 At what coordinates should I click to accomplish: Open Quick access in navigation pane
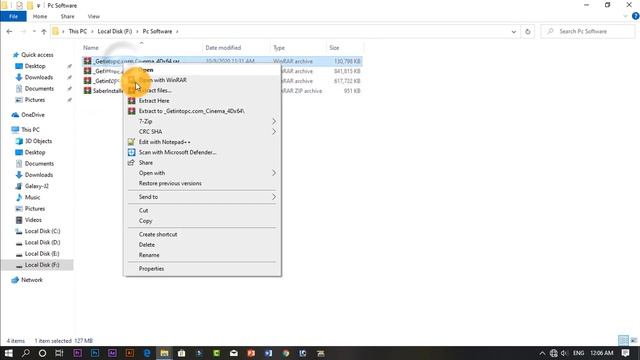(x=37, y=55)
